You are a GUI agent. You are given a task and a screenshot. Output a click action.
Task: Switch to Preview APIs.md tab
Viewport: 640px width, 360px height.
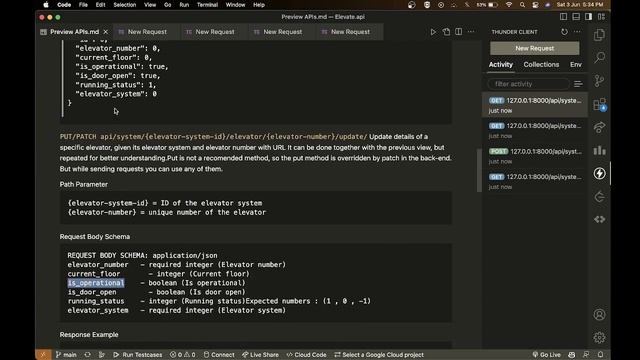tap(74, 32)
